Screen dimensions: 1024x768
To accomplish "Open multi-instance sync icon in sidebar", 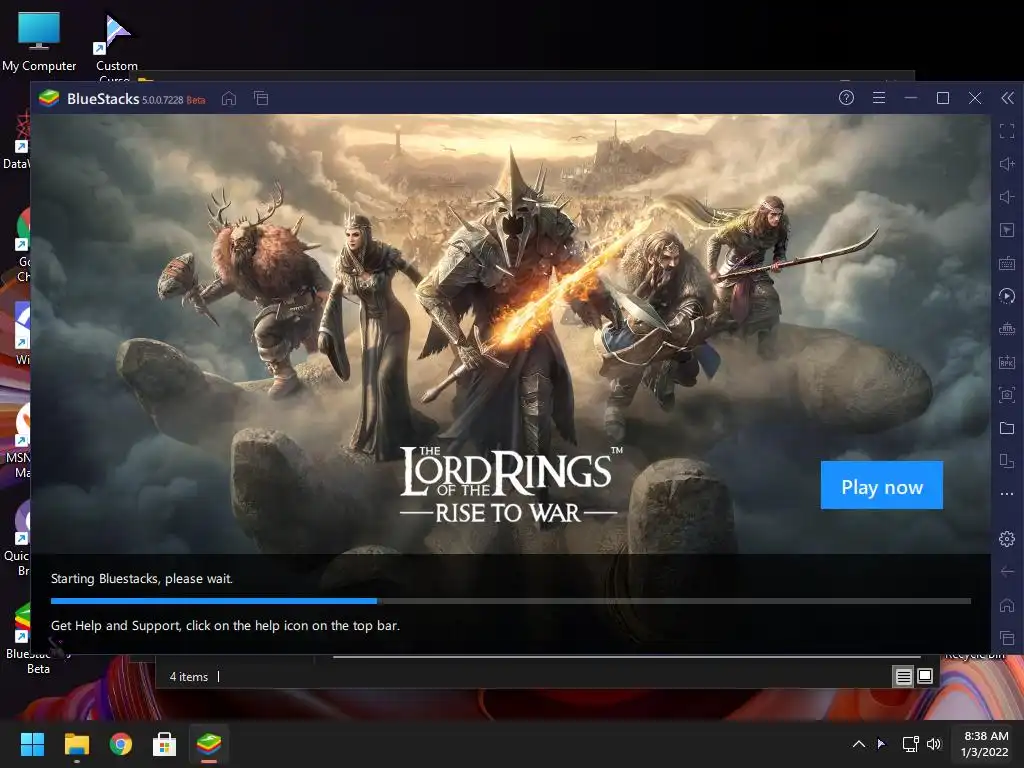I will tap(1007, 329).
